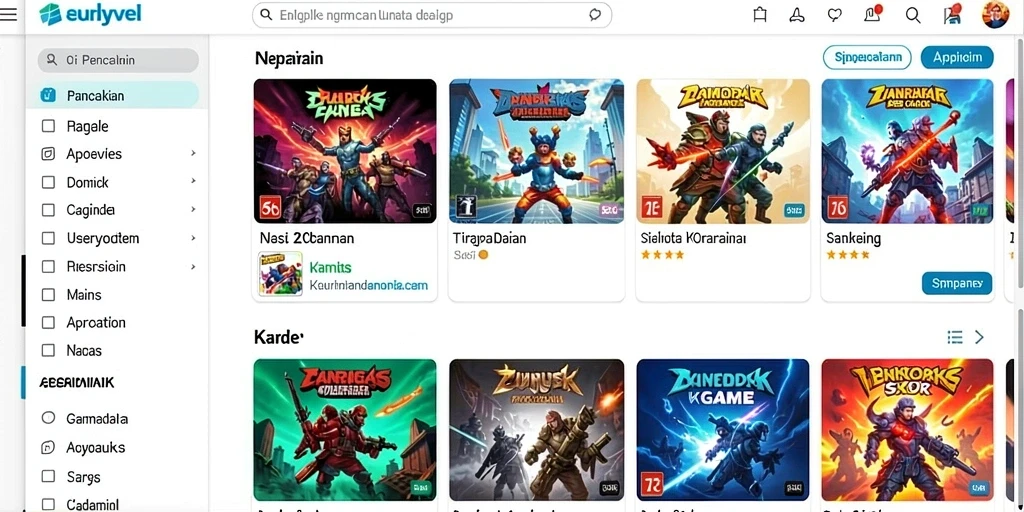Click the magnifier icon in top bar
This screenshot has height=512, width=1024.
(913, 15)
